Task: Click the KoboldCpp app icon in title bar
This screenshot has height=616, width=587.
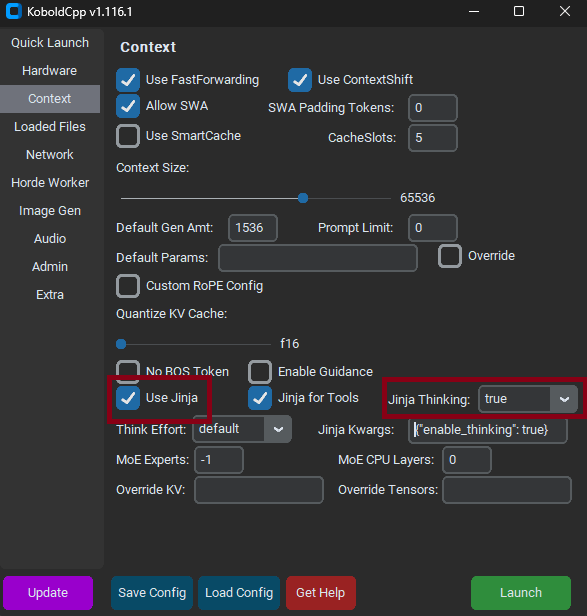Action: (14, 11)
